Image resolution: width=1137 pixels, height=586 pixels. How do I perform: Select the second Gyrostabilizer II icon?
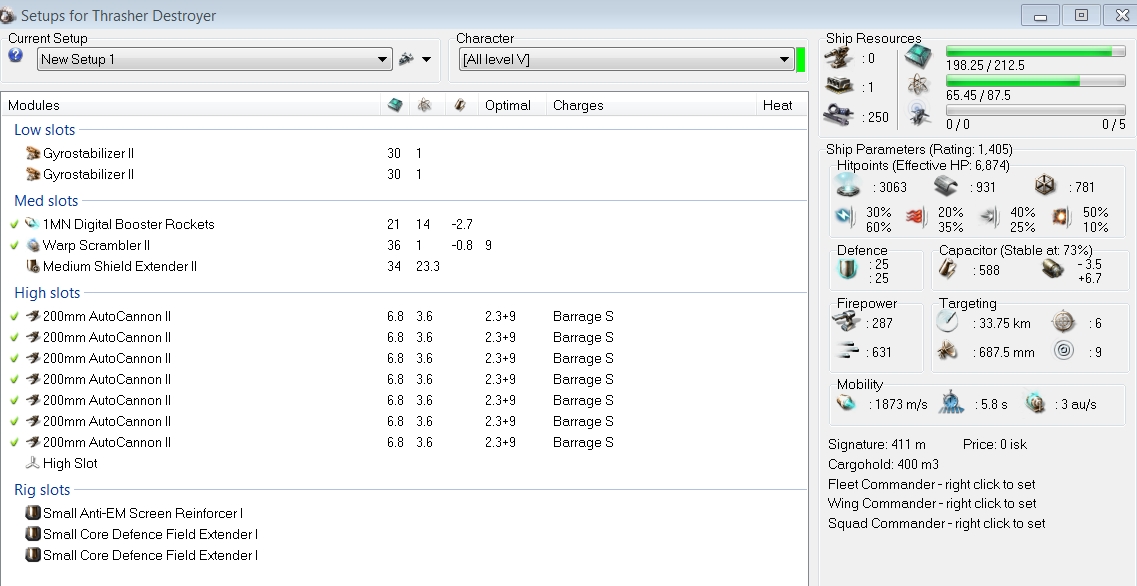tap(33, 174)
